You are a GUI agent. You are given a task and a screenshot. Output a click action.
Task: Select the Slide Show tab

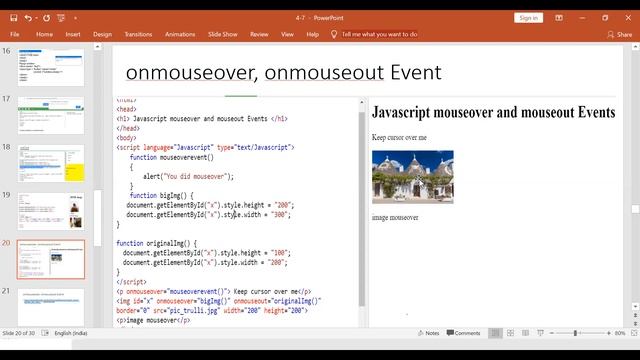click(222, 34)
